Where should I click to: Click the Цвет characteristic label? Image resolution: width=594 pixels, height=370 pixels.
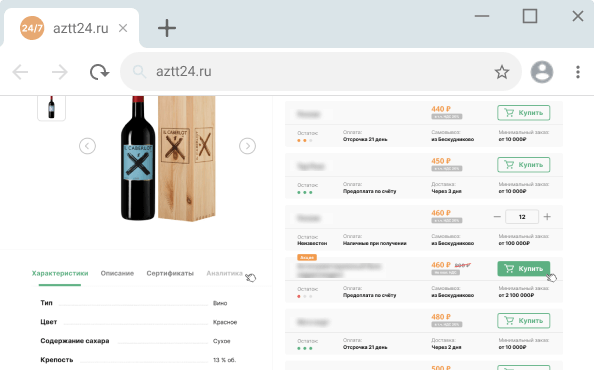coord(48,322)
